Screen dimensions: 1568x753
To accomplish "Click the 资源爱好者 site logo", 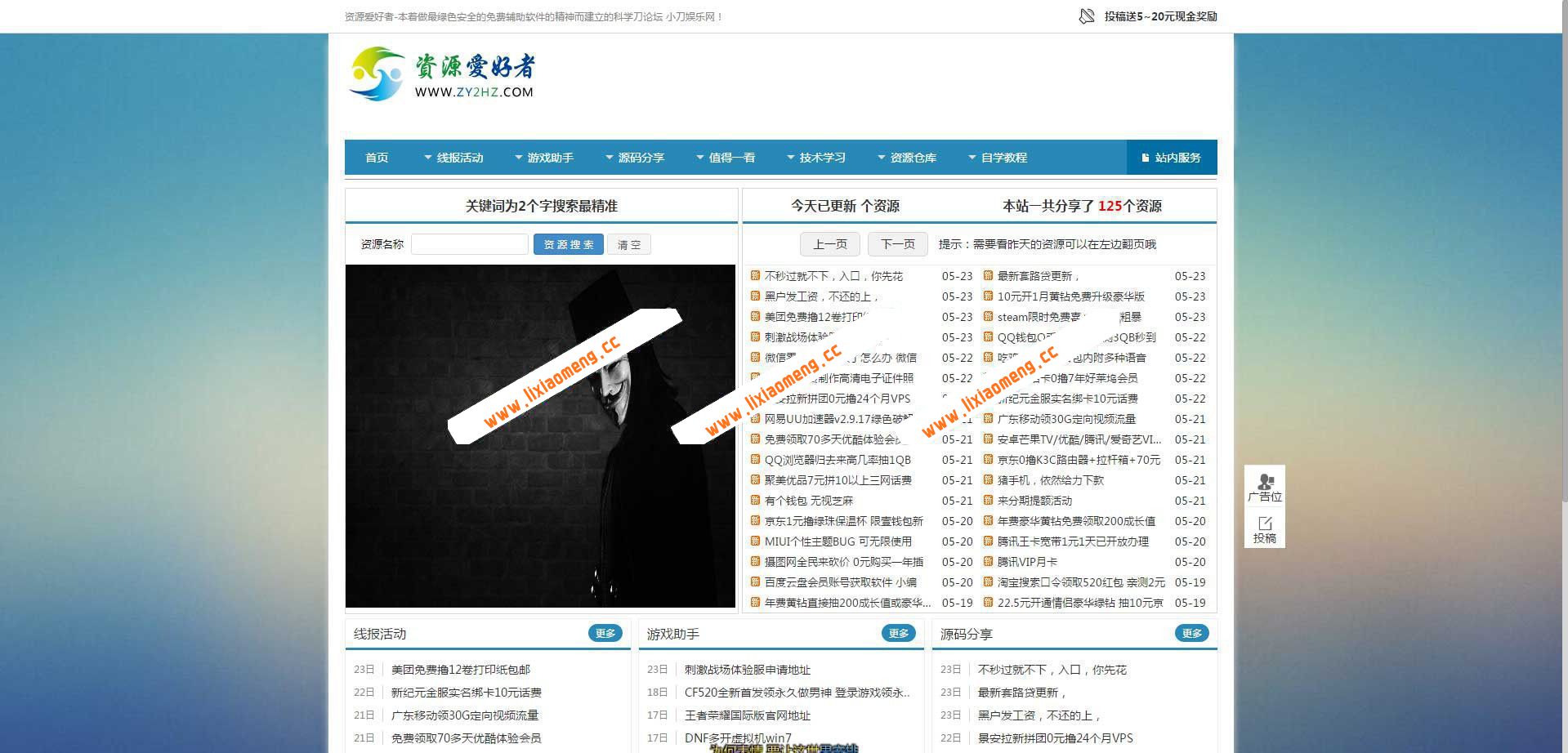I will (x=442, y=74).
